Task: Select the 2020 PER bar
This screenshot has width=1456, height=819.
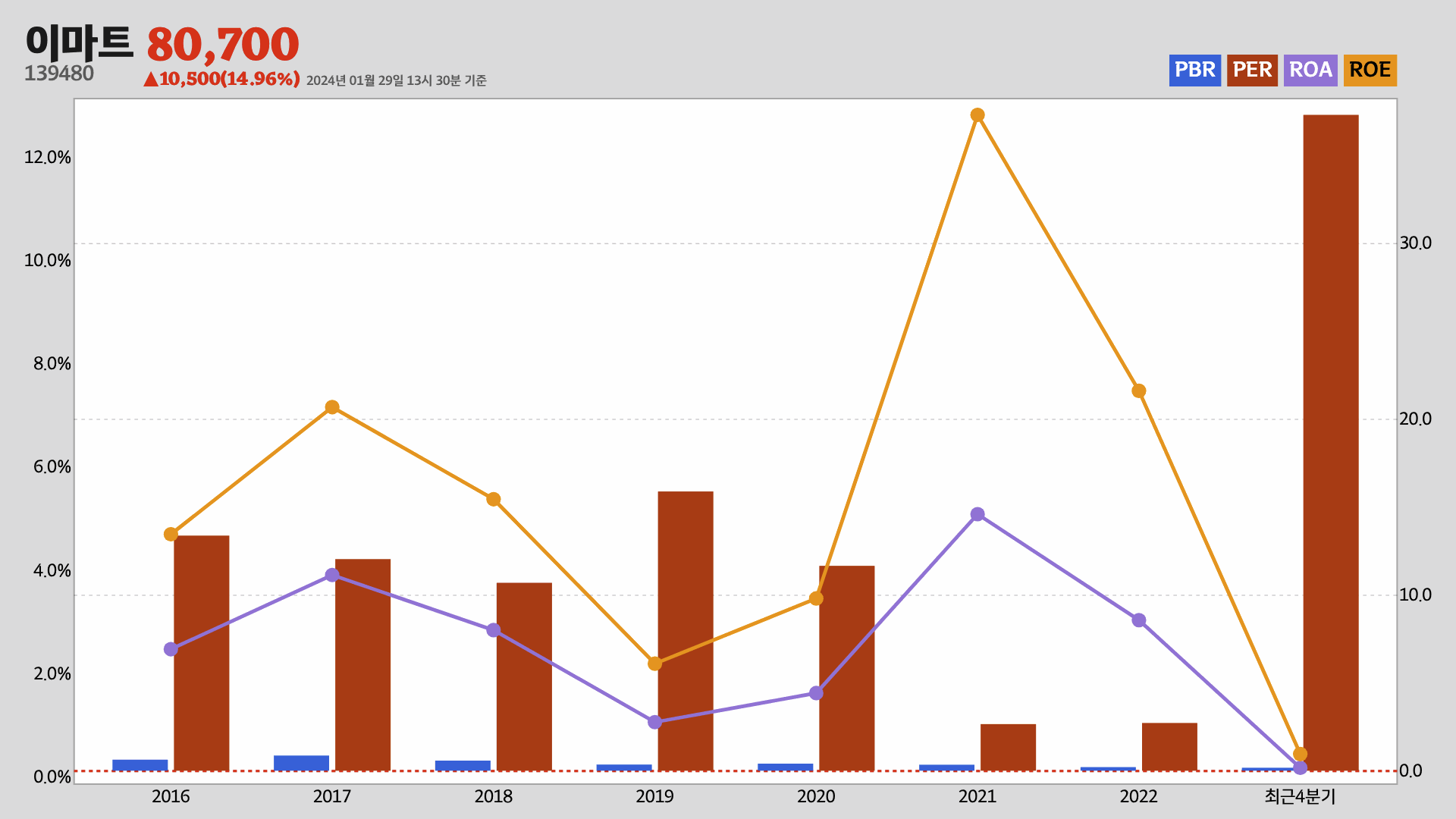Action: pos(847,668)
